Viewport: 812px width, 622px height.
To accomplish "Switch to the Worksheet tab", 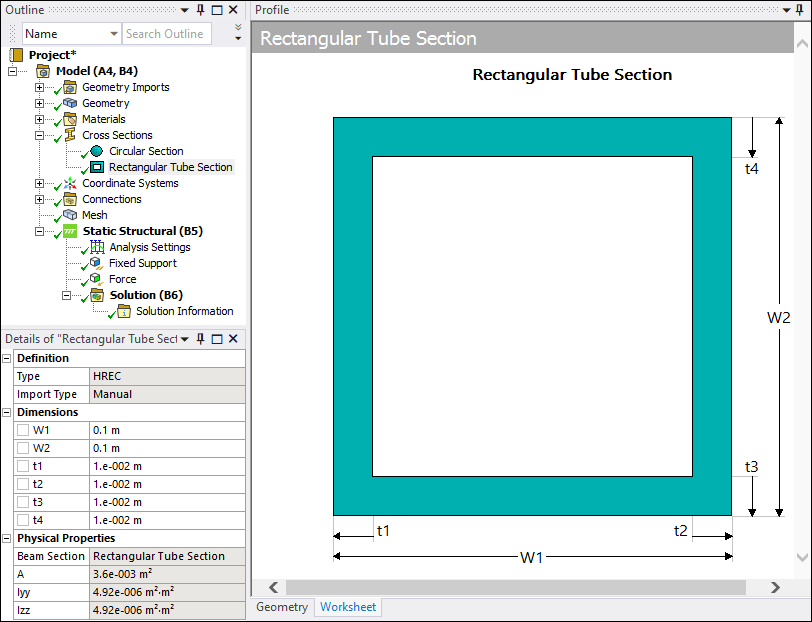I will pos(348,607).
